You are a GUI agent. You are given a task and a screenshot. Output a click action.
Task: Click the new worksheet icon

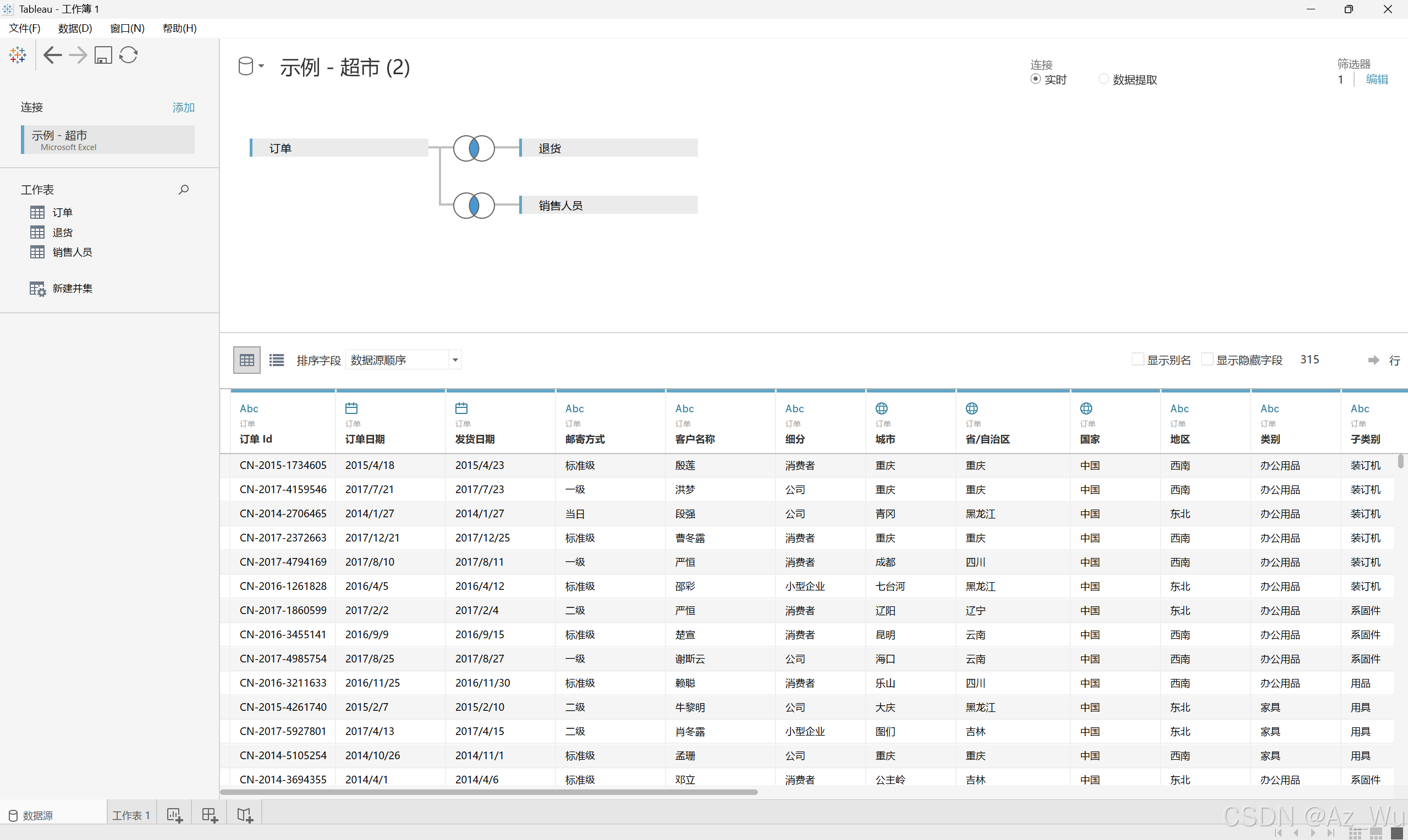174,815
